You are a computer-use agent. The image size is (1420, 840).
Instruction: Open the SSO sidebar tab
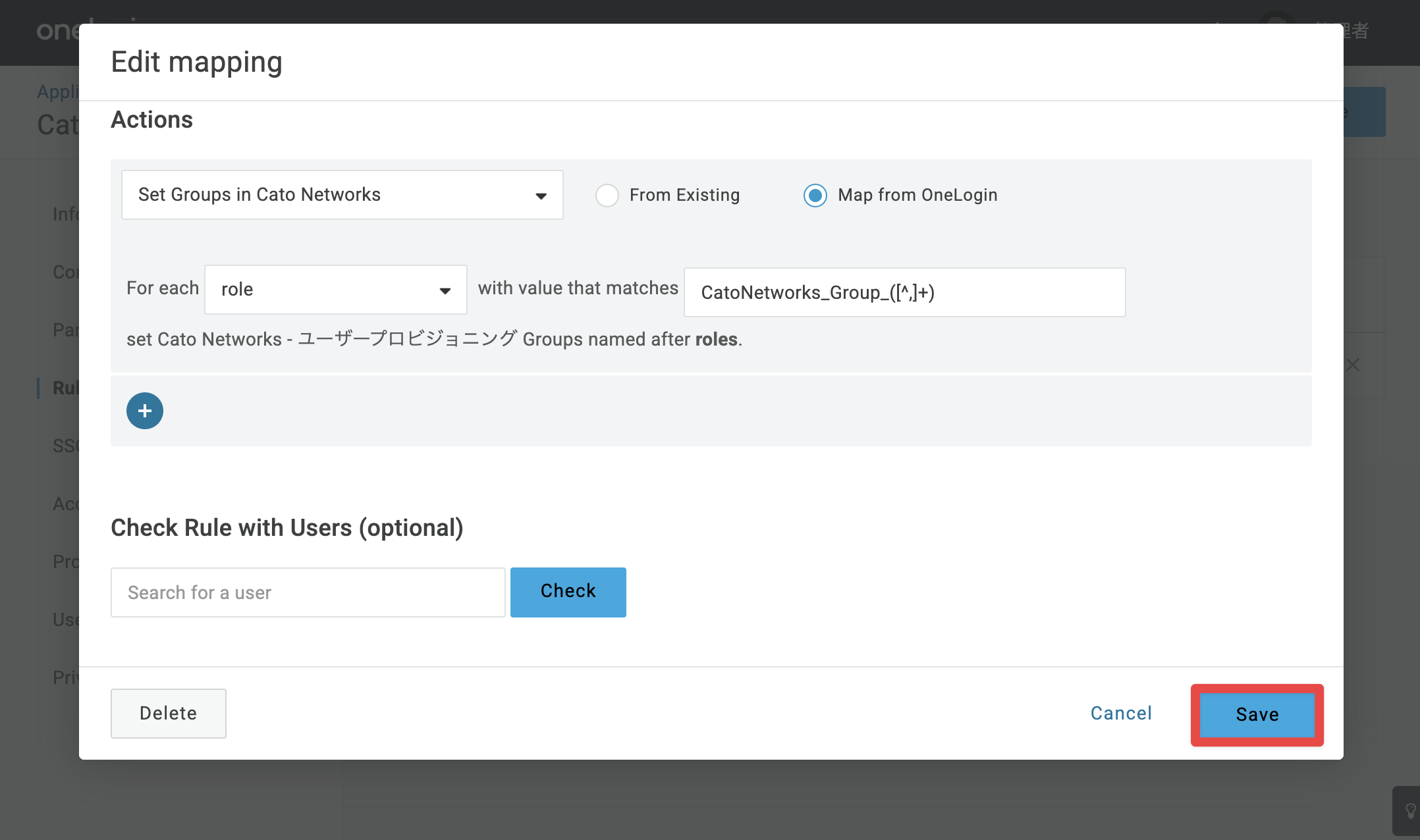[x=65, y=446]
